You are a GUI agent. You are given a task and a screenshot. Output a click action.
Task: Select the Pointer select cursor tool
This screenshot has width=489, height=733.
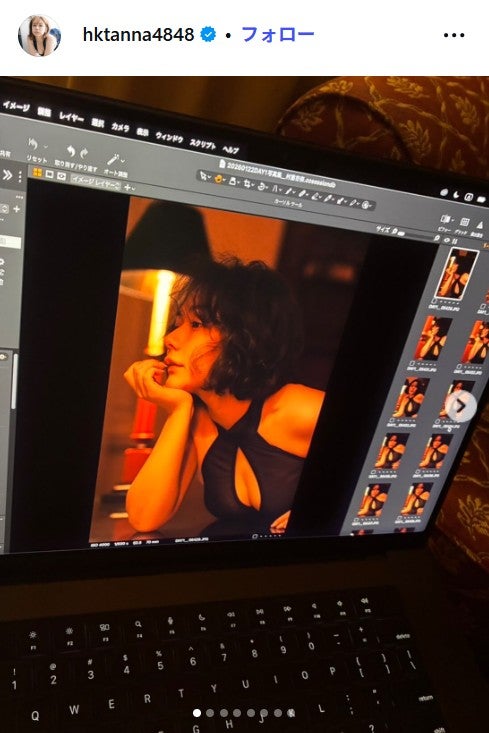coord(203,175)
